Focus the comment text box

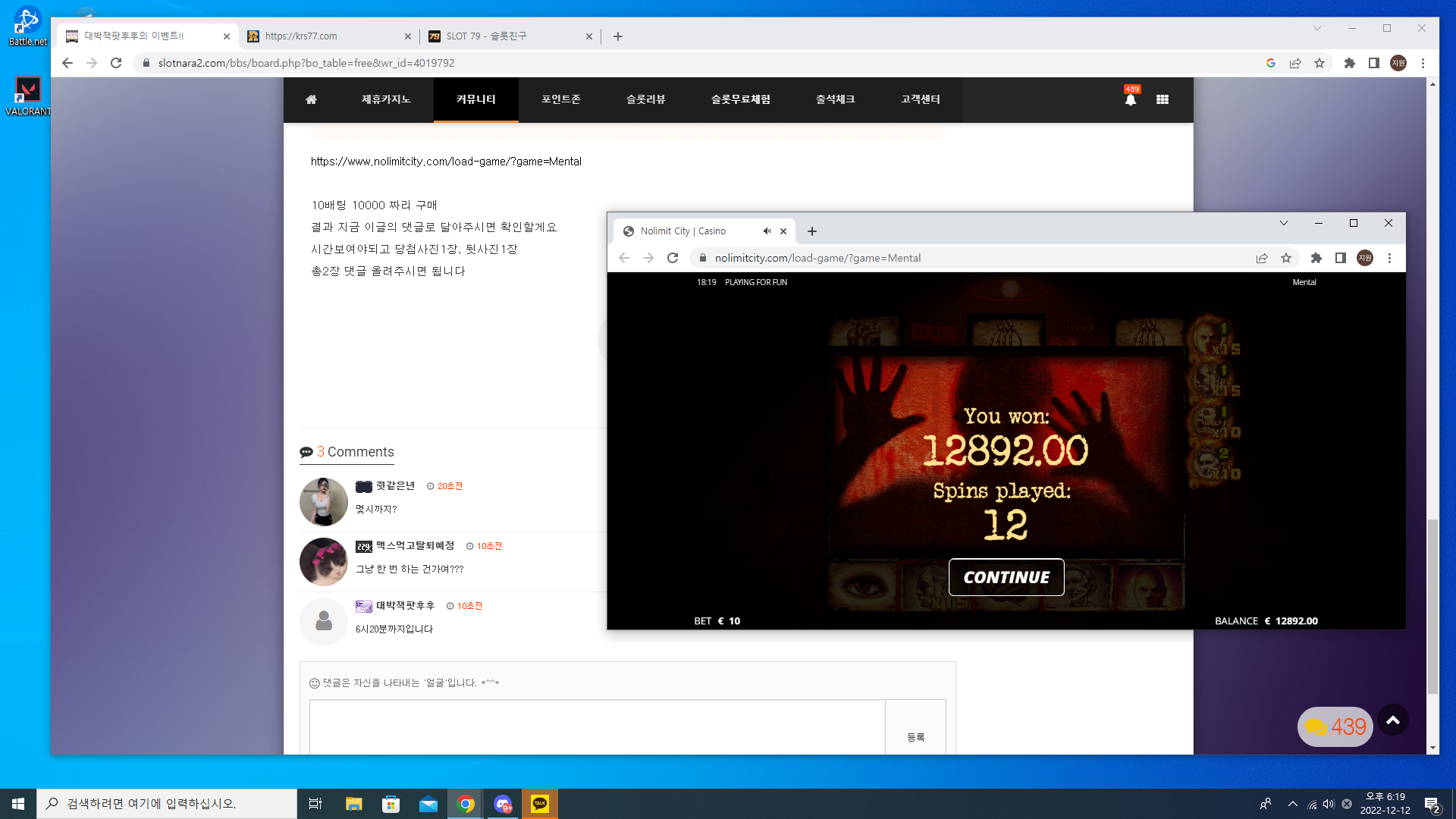pos(598,727)
